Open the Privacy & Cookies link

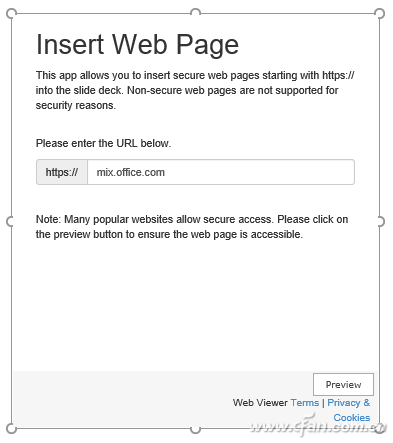pos(349,410)
